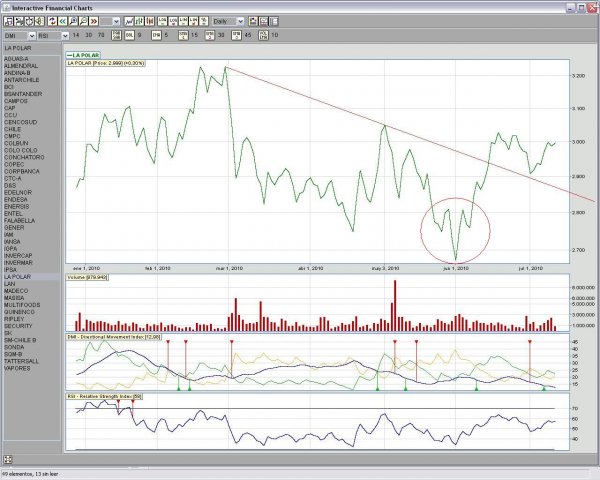Select the first LOG scale button with the green mark
The width and height of the screenshot is (600, 480).
click(162, 21)
